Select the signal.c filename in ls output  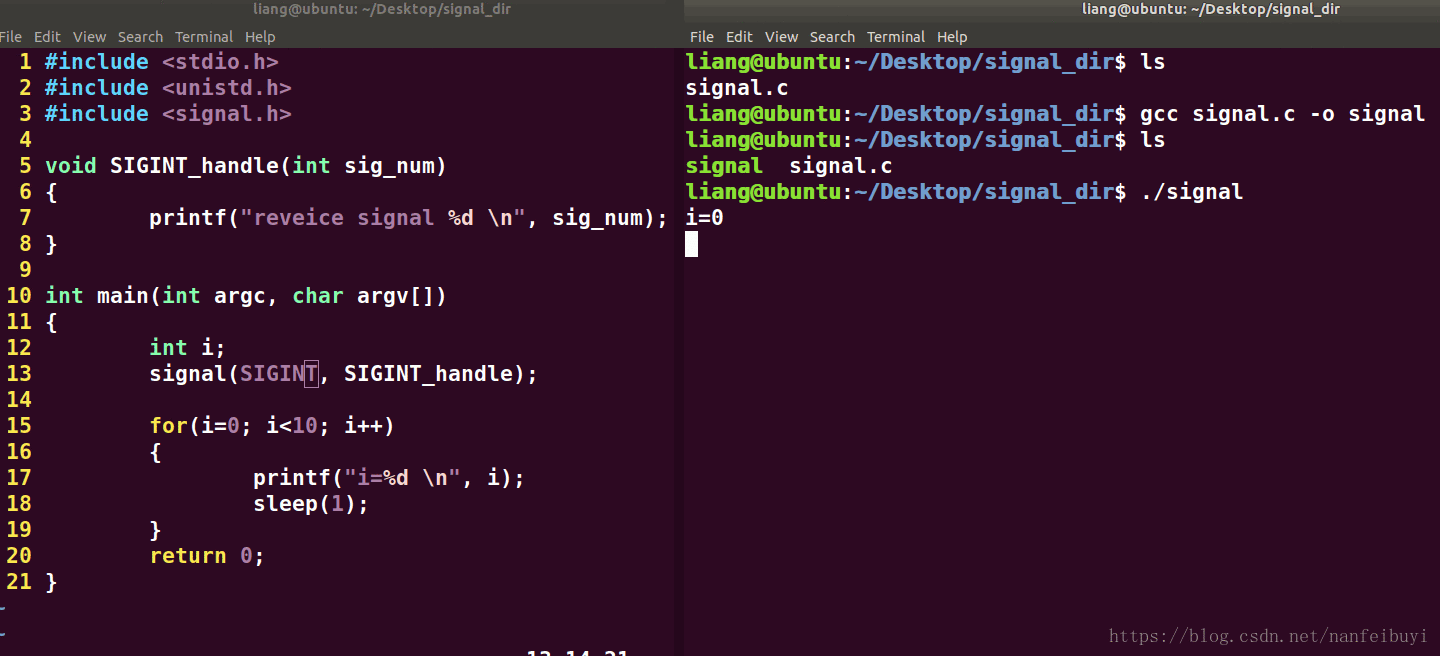737,87
